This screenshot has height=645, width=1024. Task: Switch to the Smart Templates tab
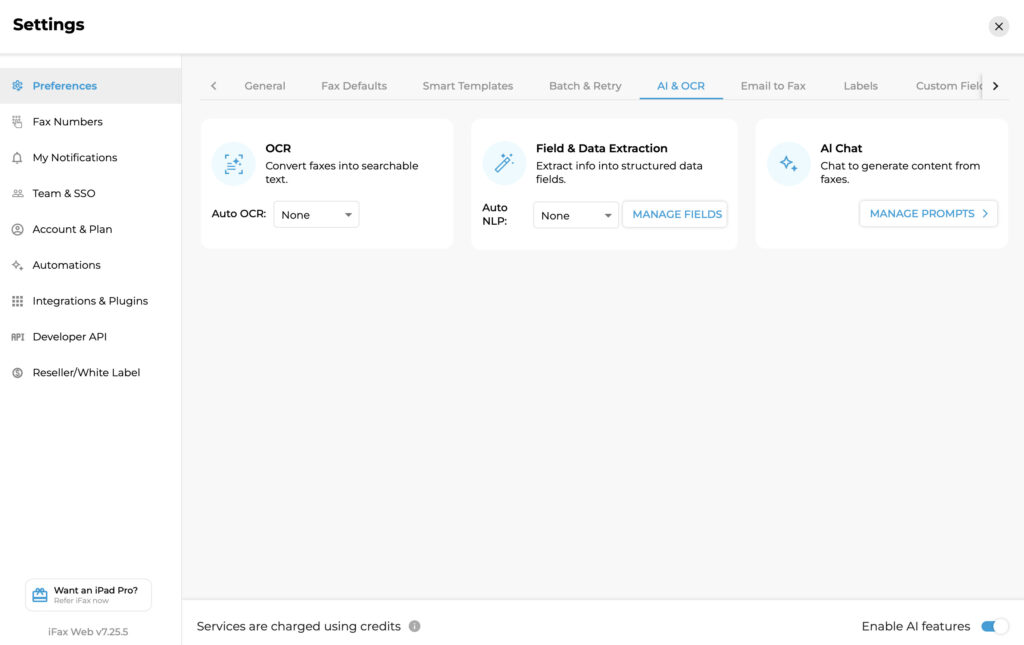pyautogui.click(x=467, y=86)
